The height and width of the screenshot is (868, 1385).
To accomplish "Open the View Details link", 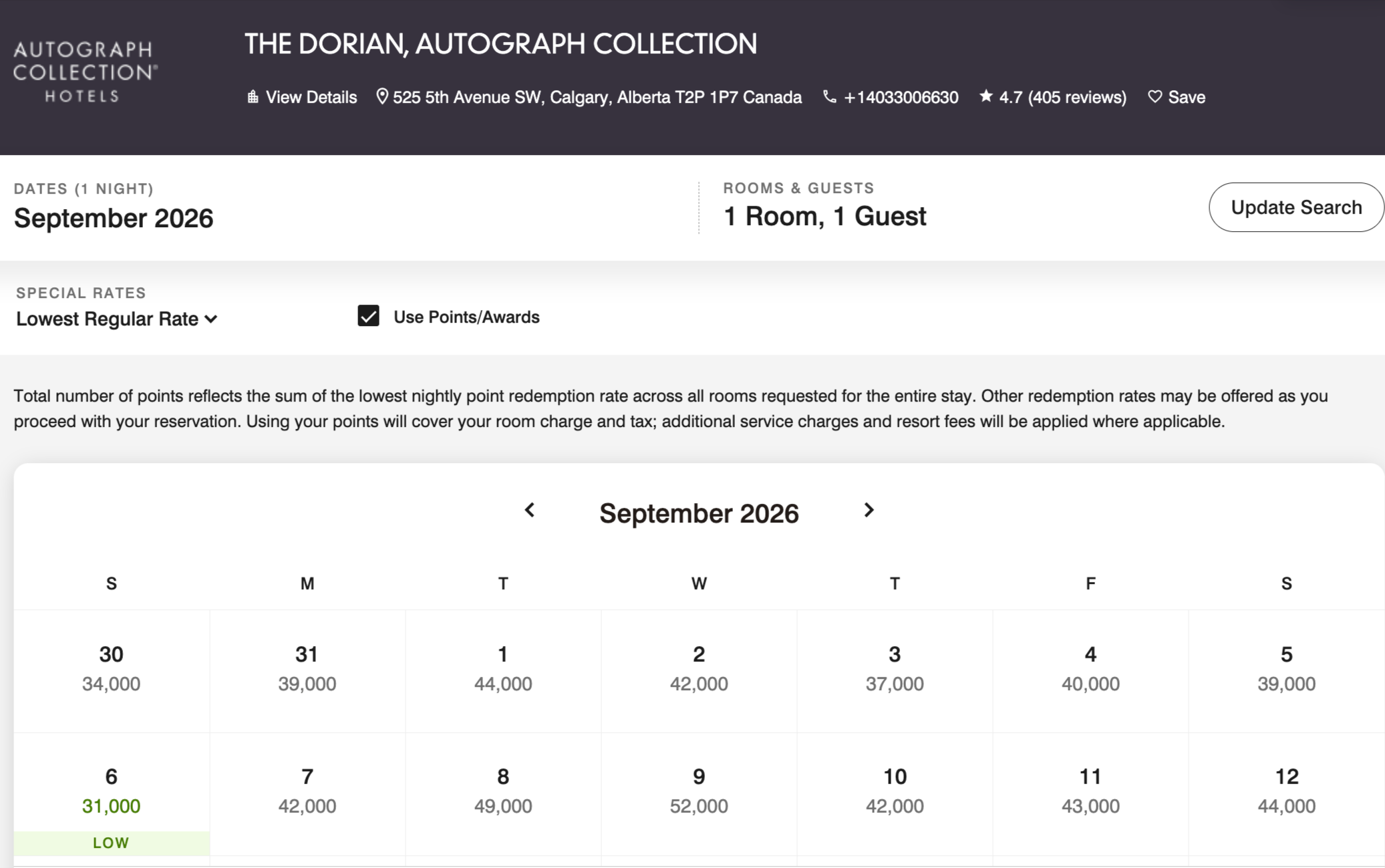I will (311, 97).
